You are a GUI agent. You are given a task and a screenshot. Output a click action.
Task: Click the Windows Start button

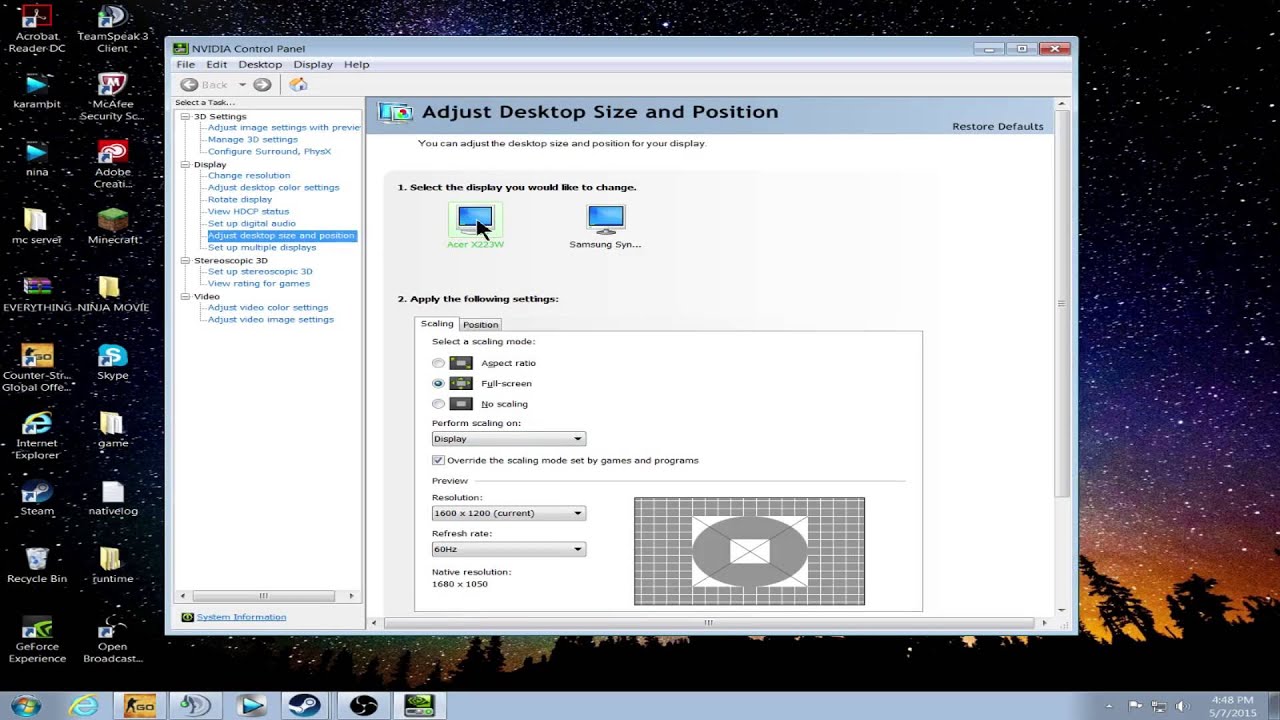point(25,705)
